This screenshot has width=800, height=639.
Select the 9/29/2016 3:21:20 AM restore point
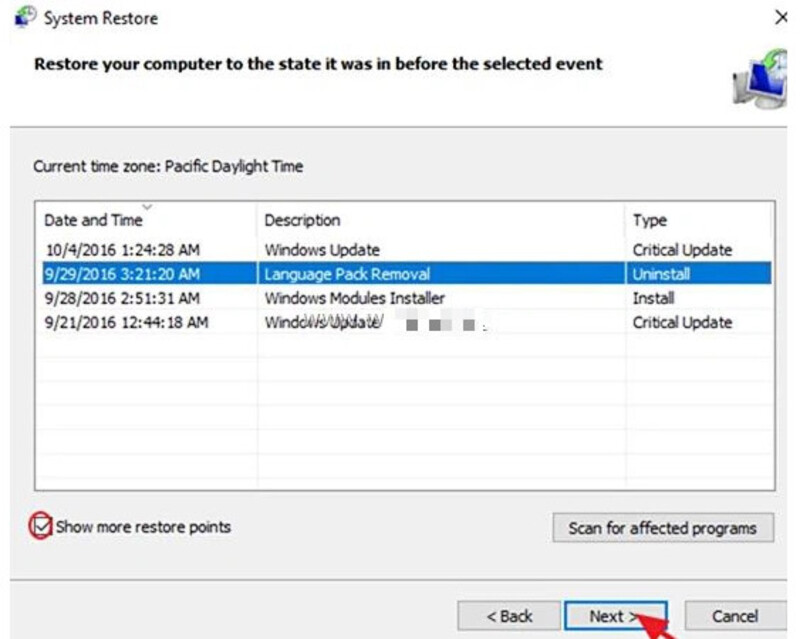pos(407,274)
